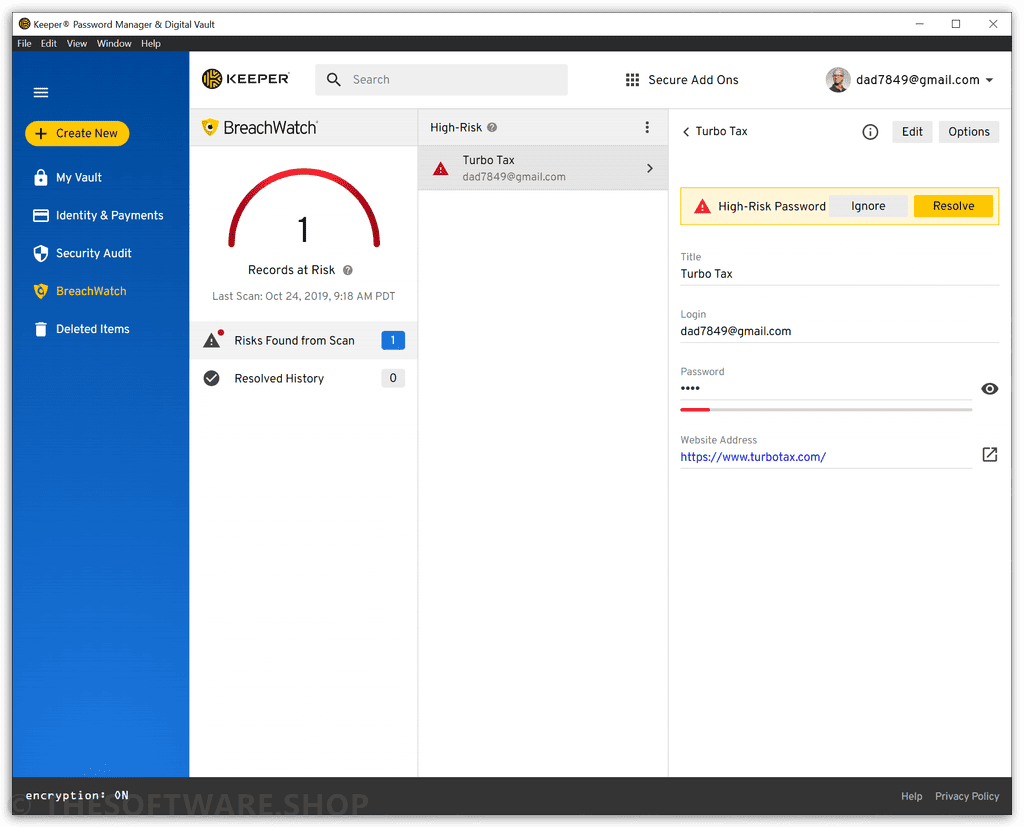1024x827 pixels.
Task: Launch the website with the external link icon
Action: coord(989,455)
